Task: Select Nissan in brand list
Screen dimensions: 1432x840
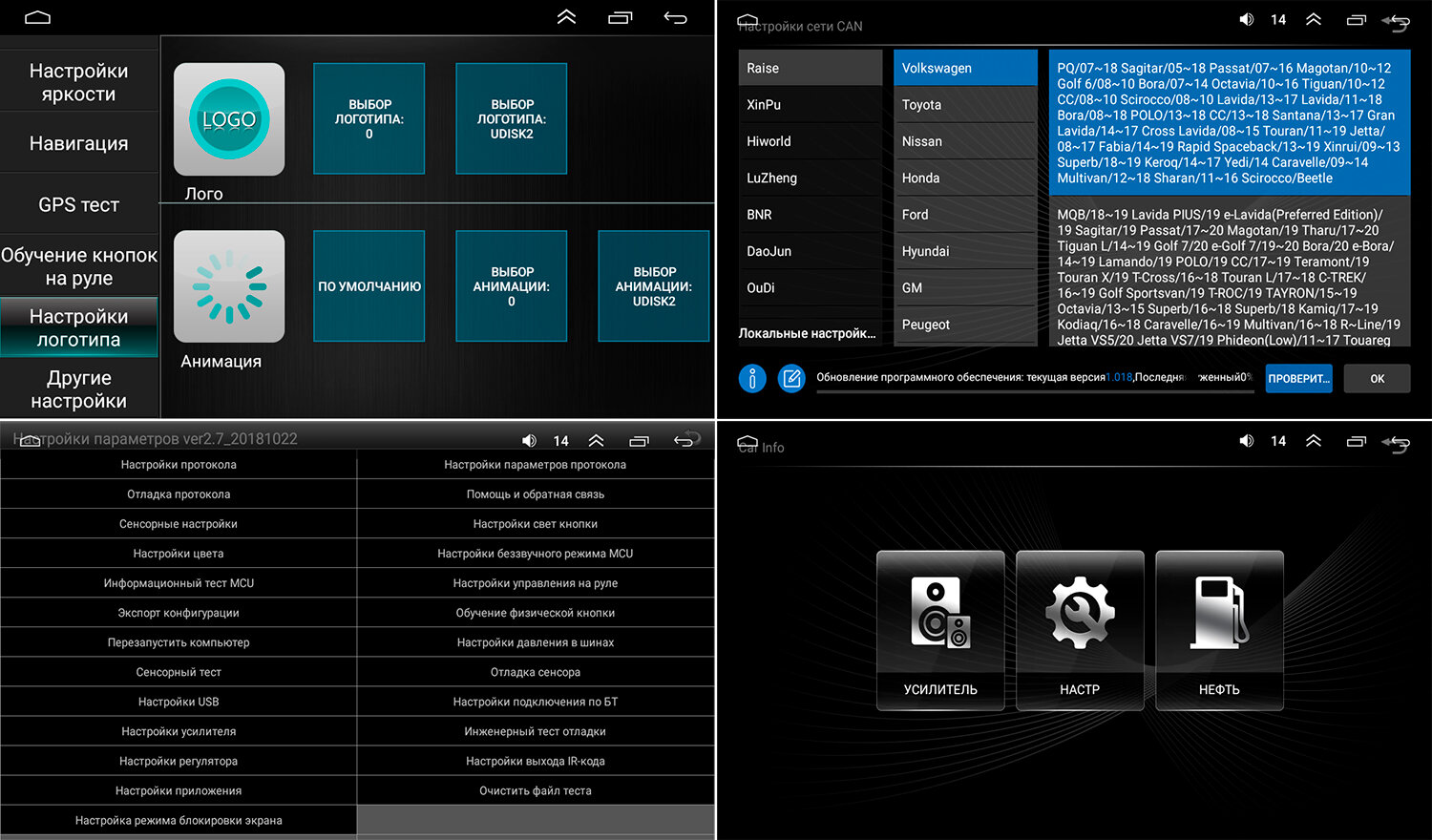Action: [x=965, y=141]
